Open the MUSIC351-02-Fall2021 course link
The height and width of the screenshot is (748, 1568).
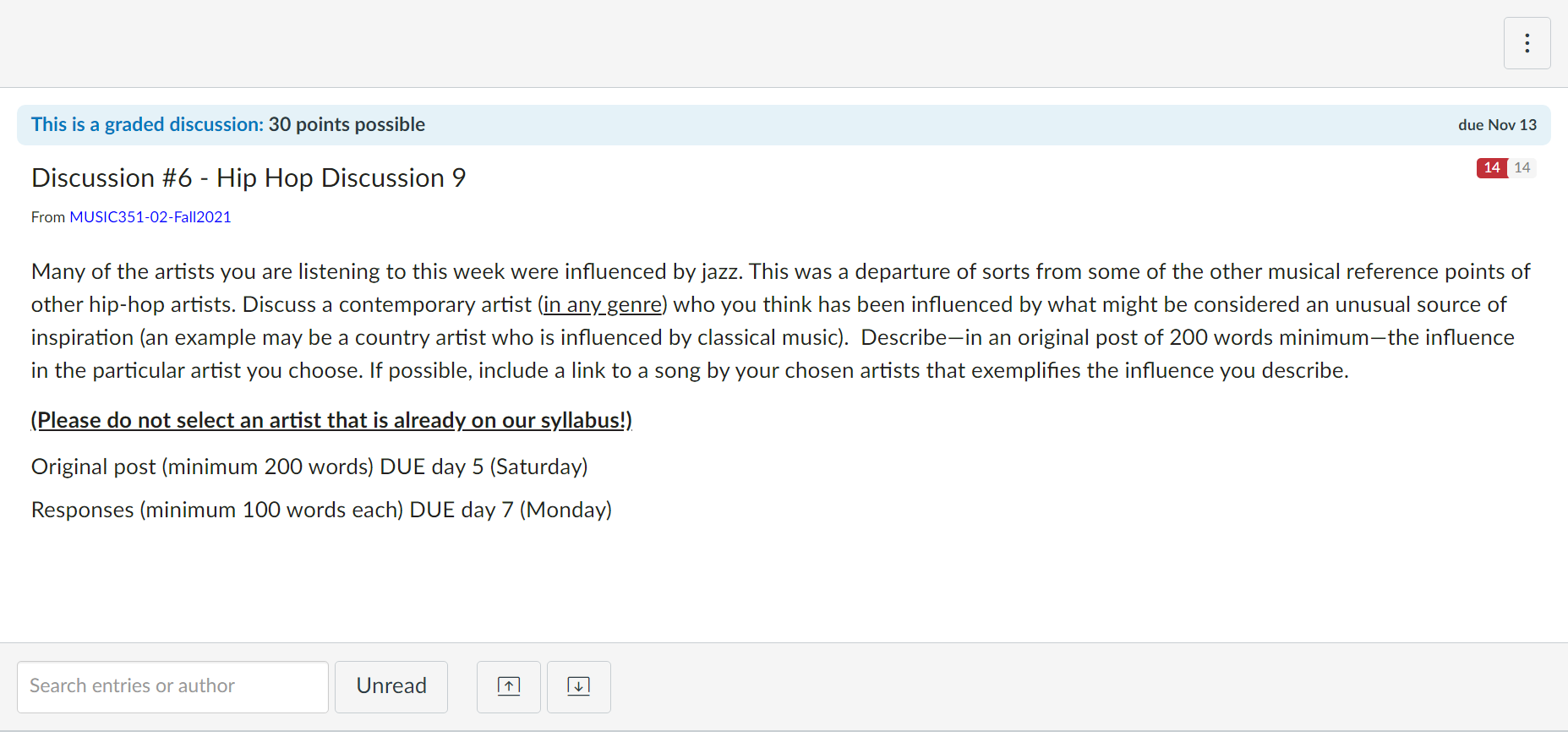coord(150,216)
